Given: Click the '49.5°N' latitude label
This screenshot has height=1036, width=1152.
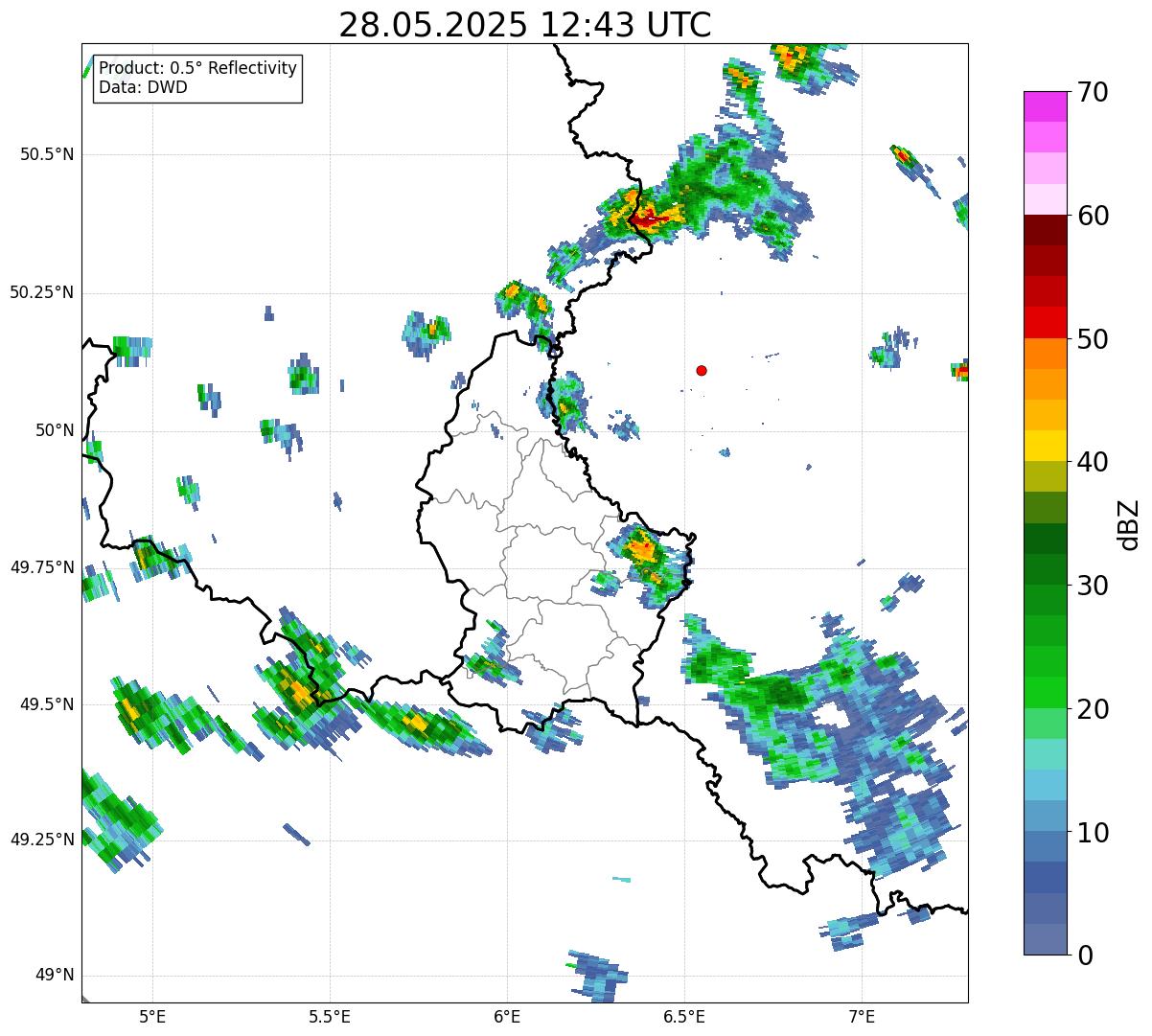Looking at the screenshot, I should coord(46,704).
